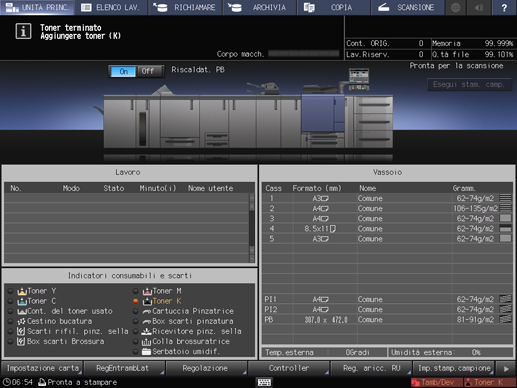Click Serbatoio umidif. icon
The width and height of the screenshot is (517, 388).
pos(146,351)
